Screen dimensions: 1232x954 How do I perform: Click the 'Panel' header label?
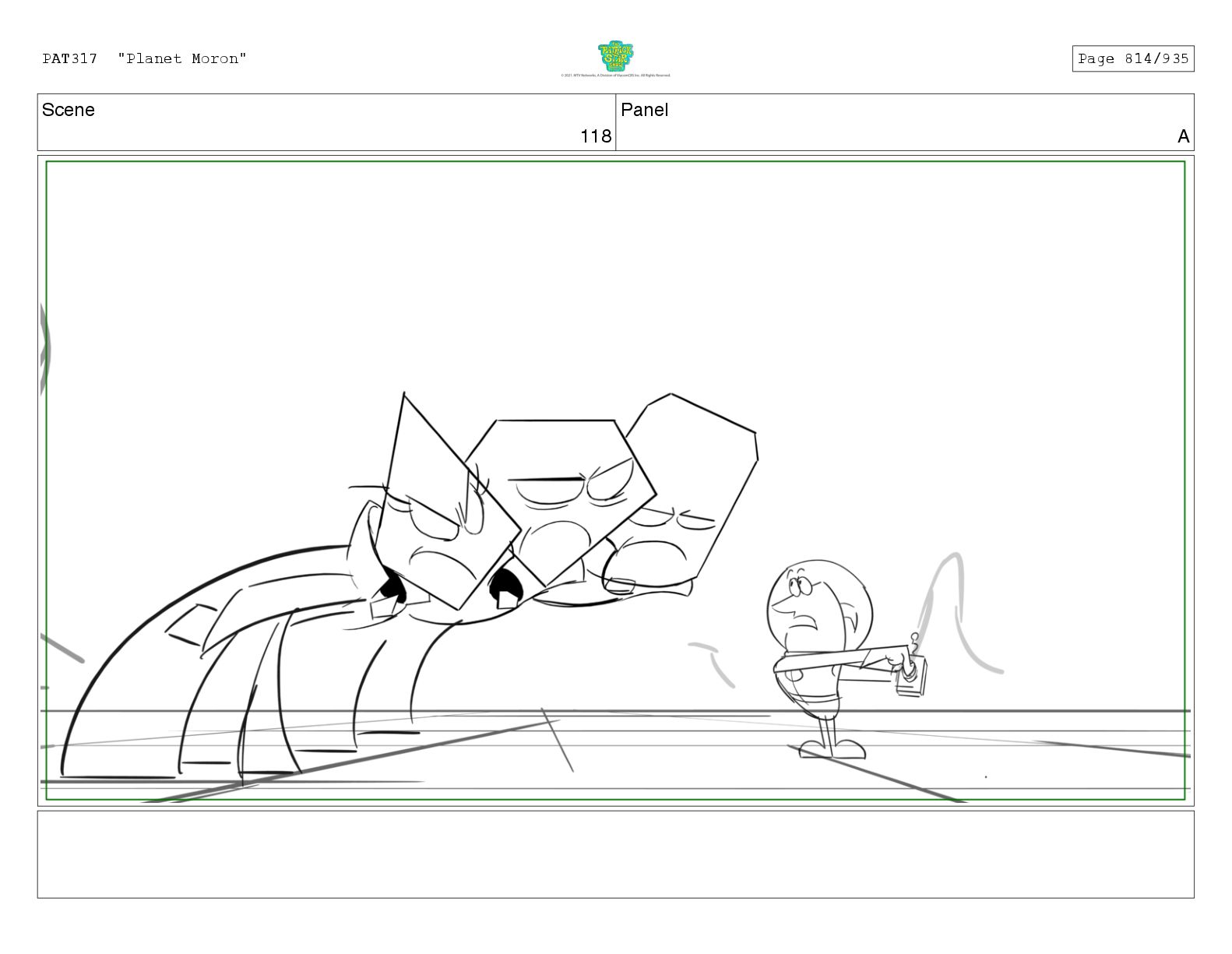click(645, 110)
